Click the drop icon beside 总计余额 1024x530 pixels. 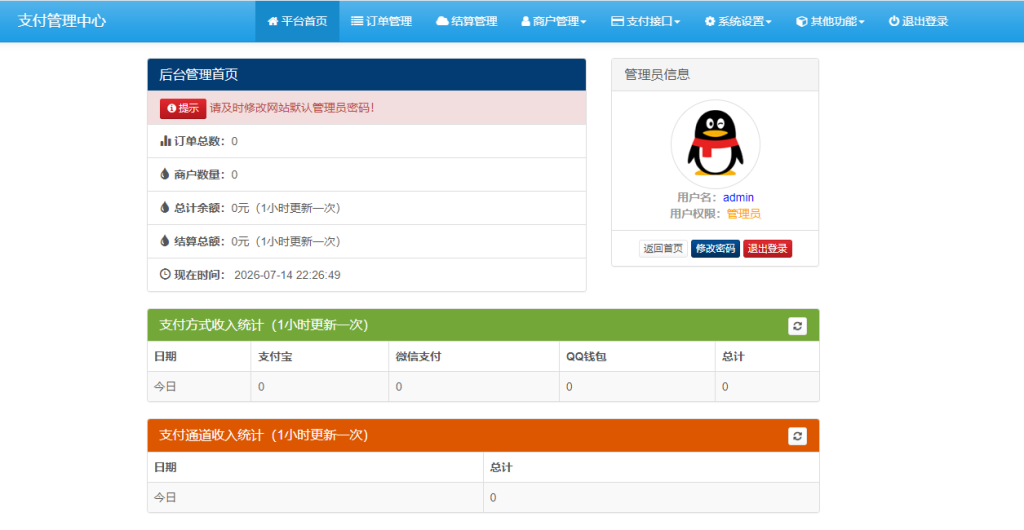click(x=165, y=208)
